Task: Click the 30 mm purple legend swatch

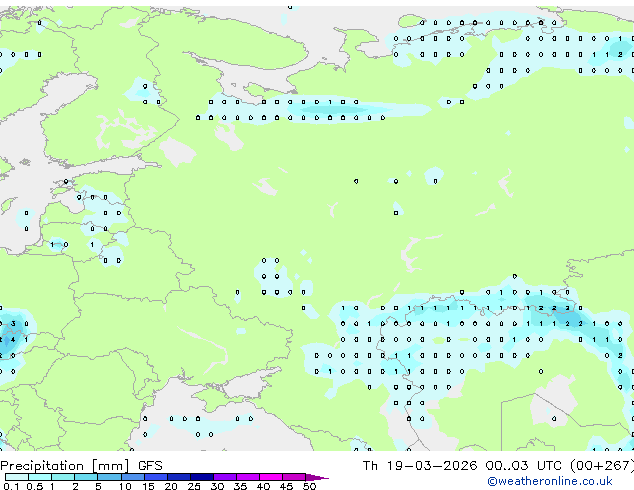Action: [x=225, y=477]
